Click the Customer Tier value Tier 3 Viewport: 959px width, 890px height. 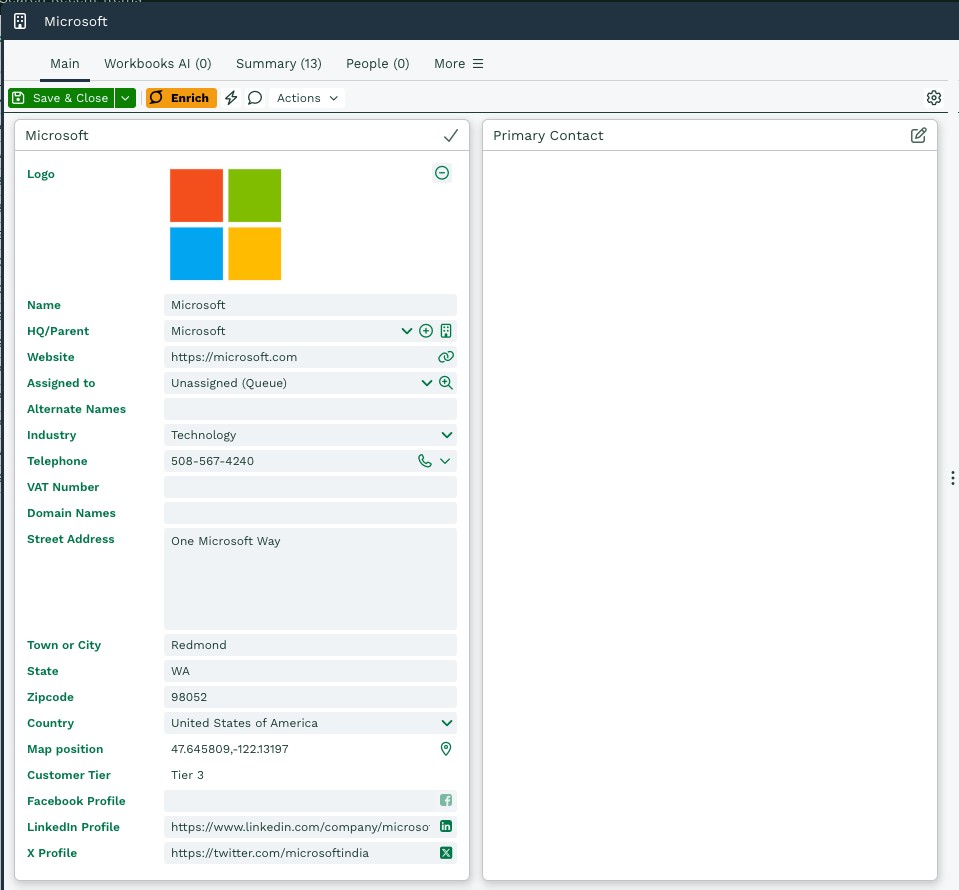(x=187, y=775)
